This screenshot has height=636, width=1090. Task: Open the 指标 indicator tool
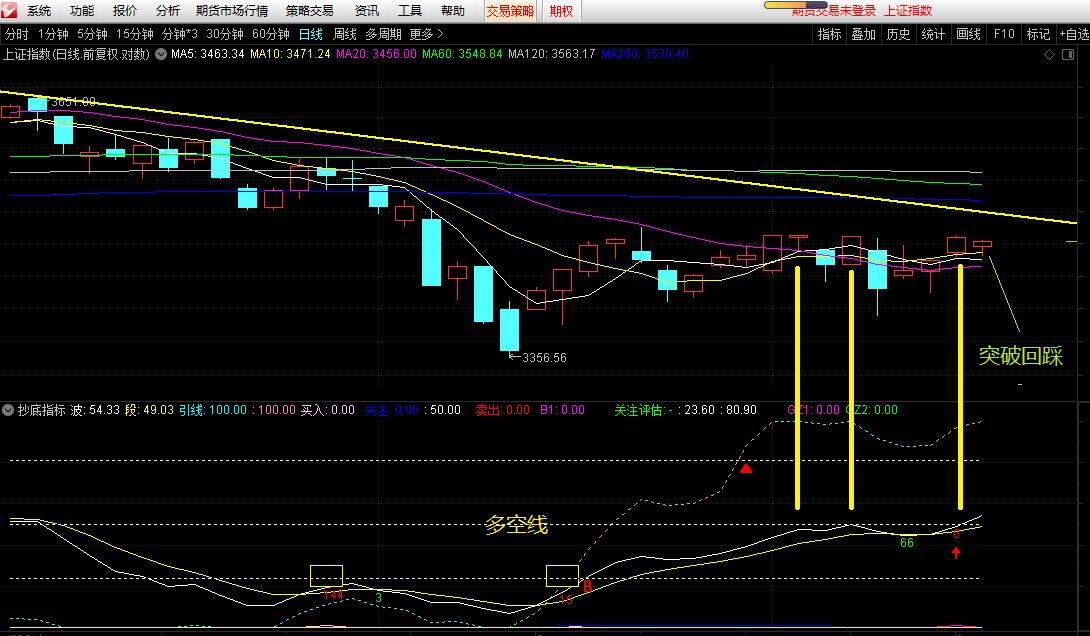(829, 34)
